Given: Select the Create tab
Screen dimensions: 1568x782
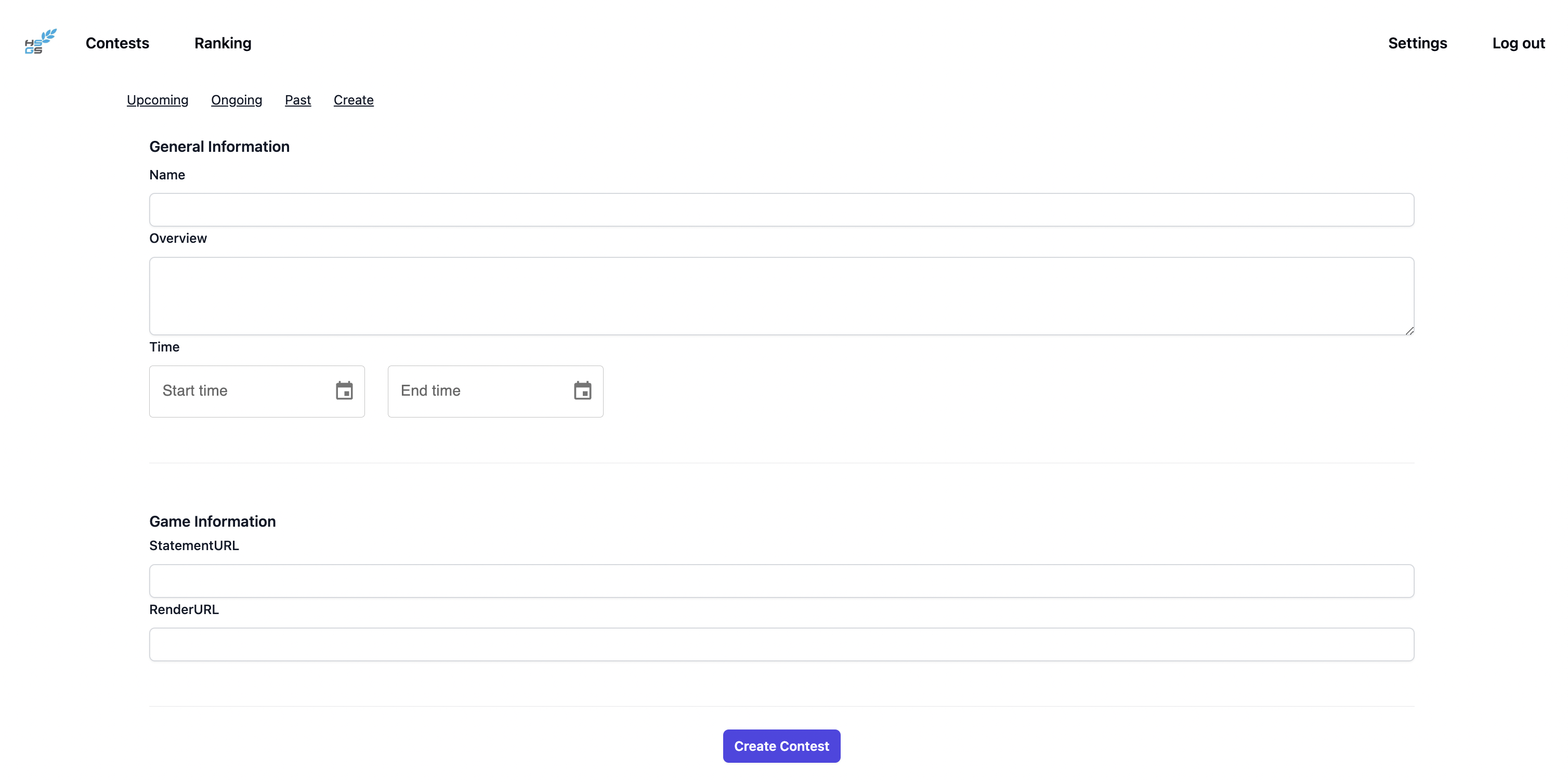Looking at the screenshot, I should tap(353, 100).
